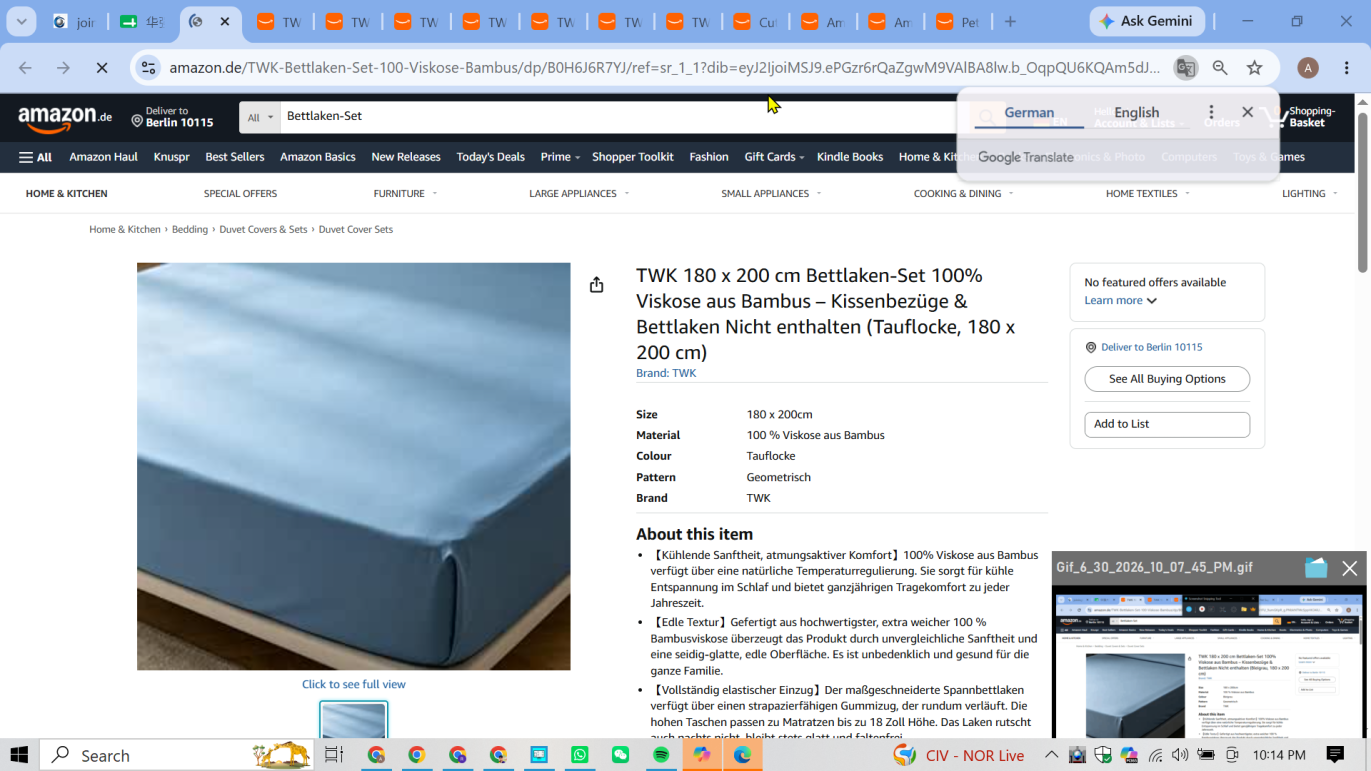Stop loading the page

click(102, 68)
